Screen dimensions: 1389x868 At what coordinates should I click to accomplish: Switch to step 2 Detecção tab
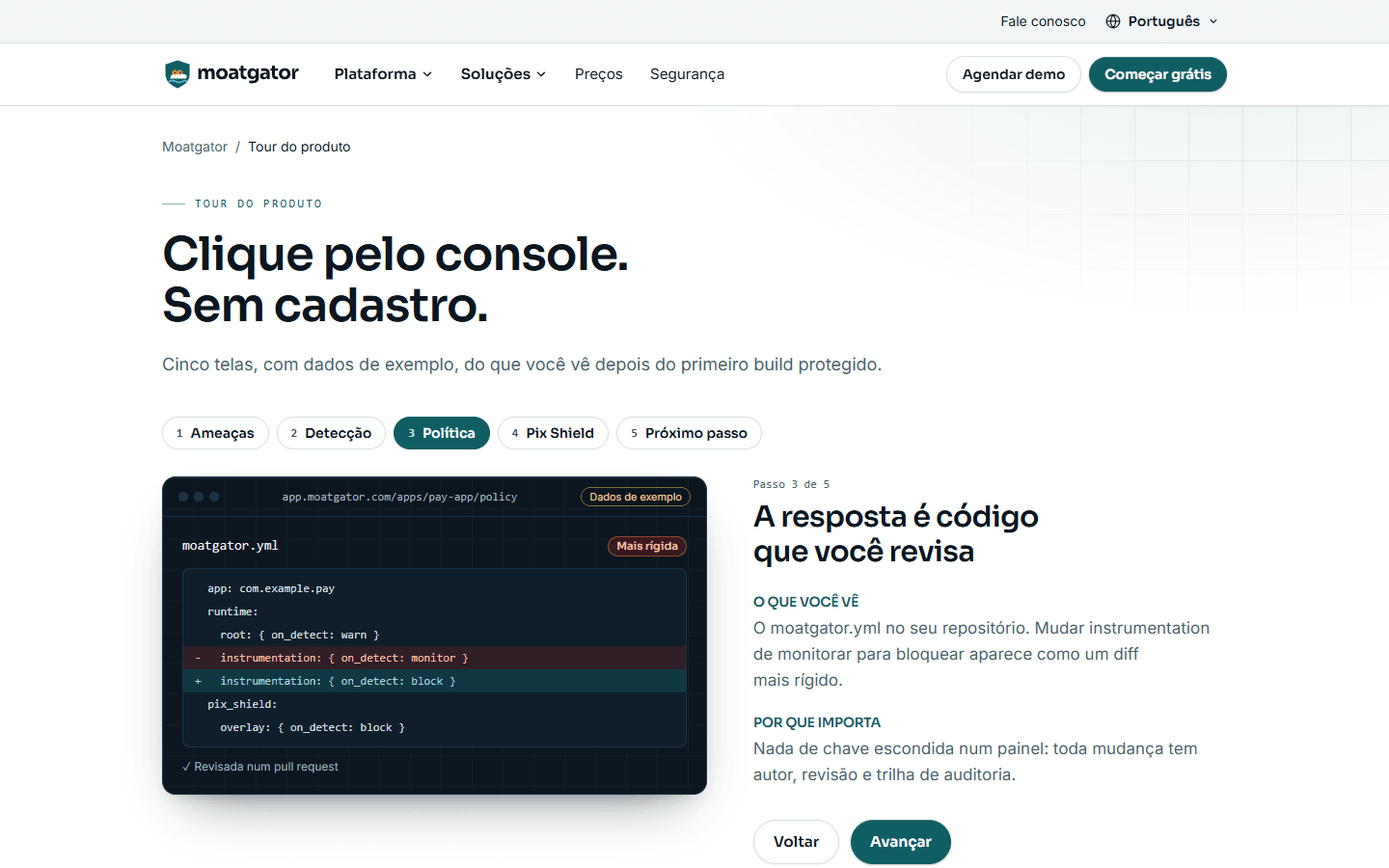coord(331,433)
